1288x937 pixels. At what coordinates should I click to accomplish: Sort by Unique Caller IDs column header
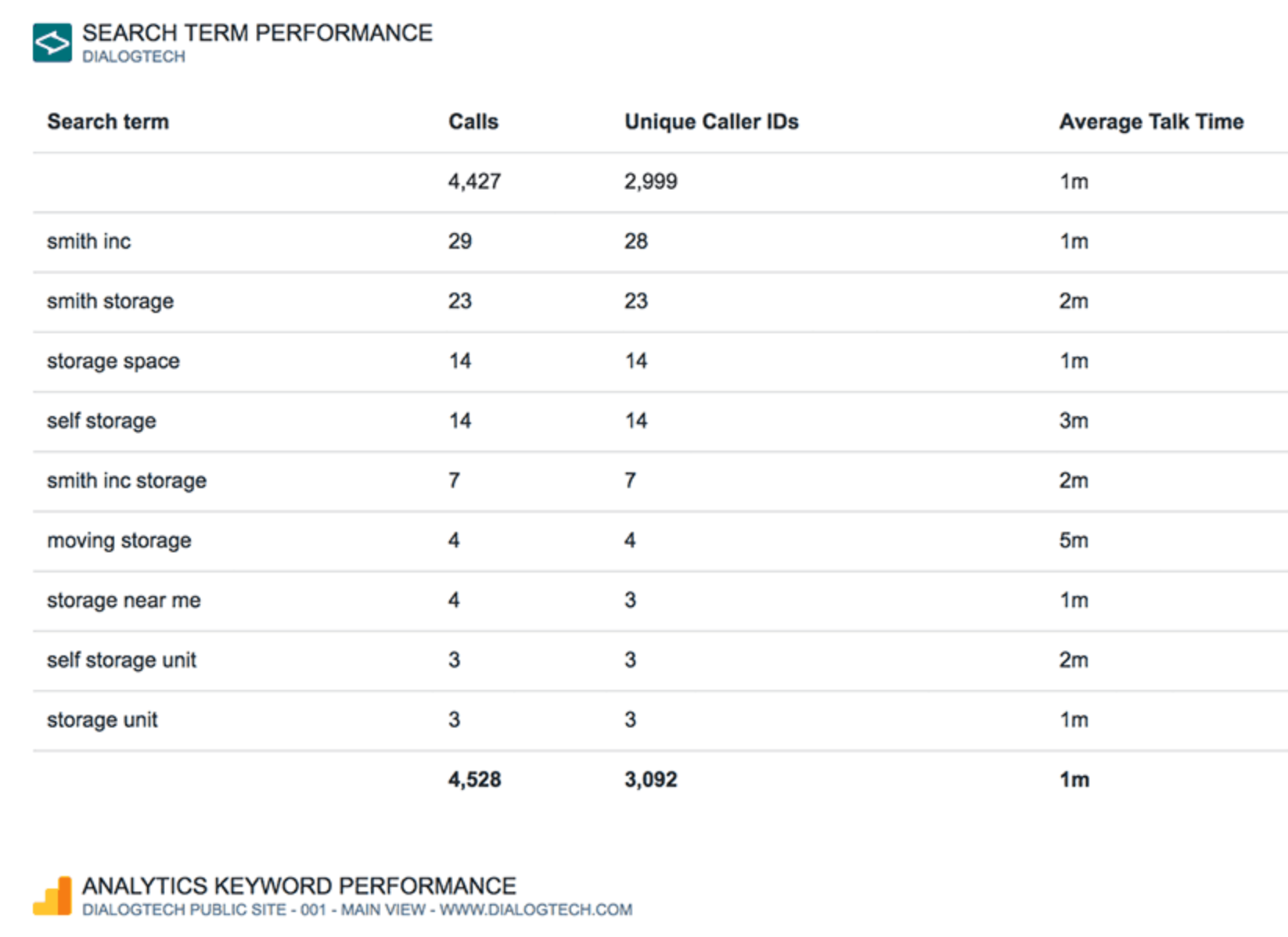point(711,122)
